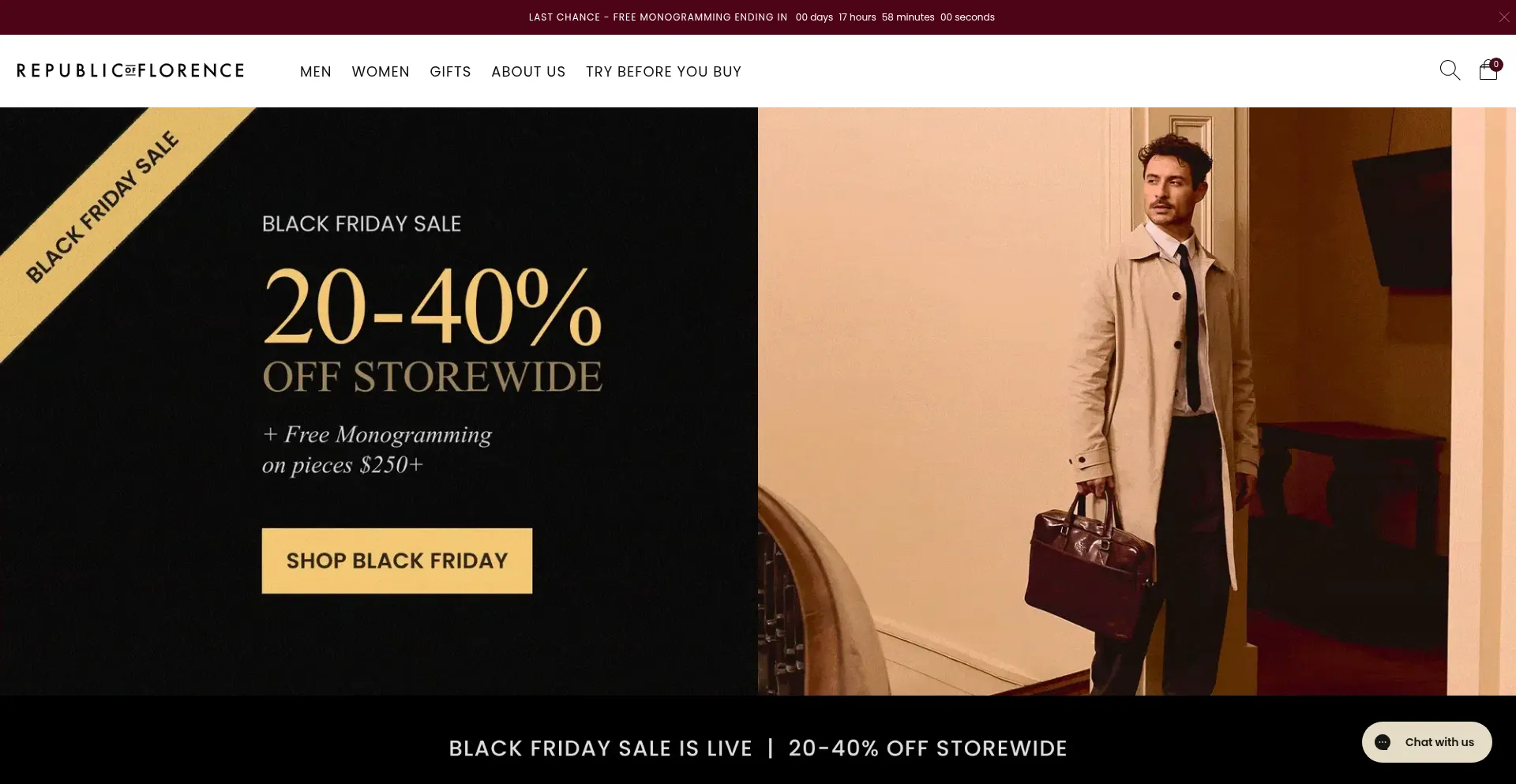Open the shopping bag cart icon

1488,70
